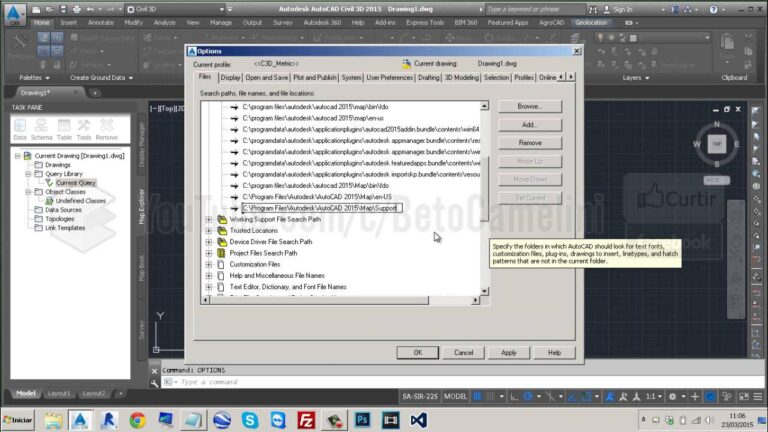This screenshot has height=432, width=768.
Task: Expand the Customization Files node
Action: pos(209,264)
